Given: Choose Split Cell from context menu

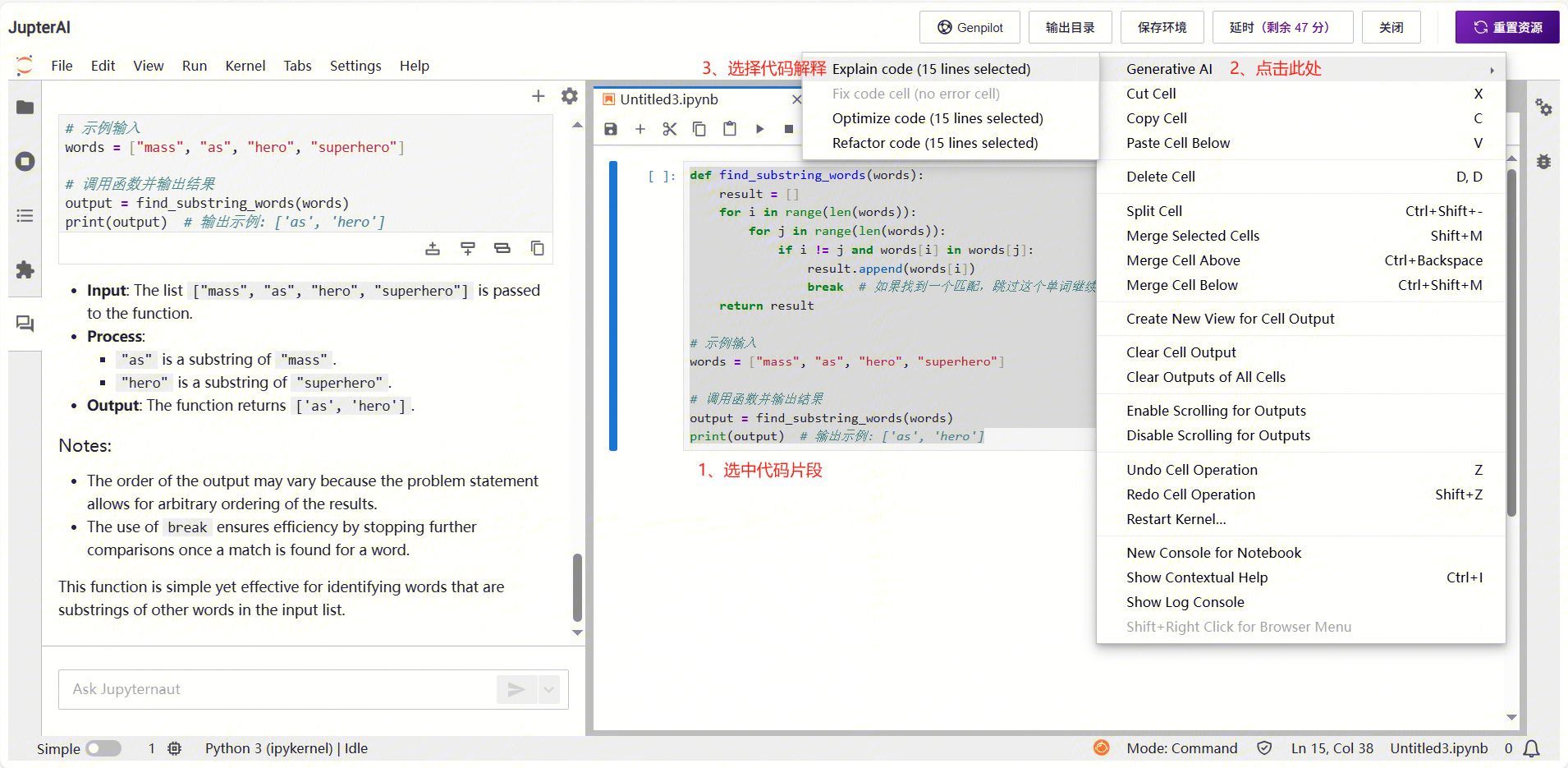Looking at the screenshot, I should tap(1301, 211).
